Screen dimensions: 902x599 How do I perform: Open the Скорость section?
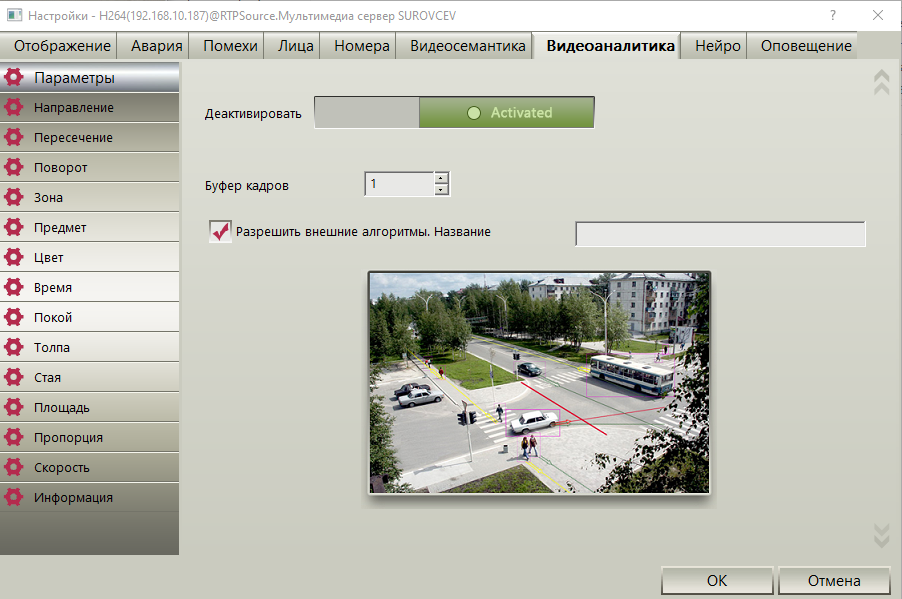[x=90, y=467]
